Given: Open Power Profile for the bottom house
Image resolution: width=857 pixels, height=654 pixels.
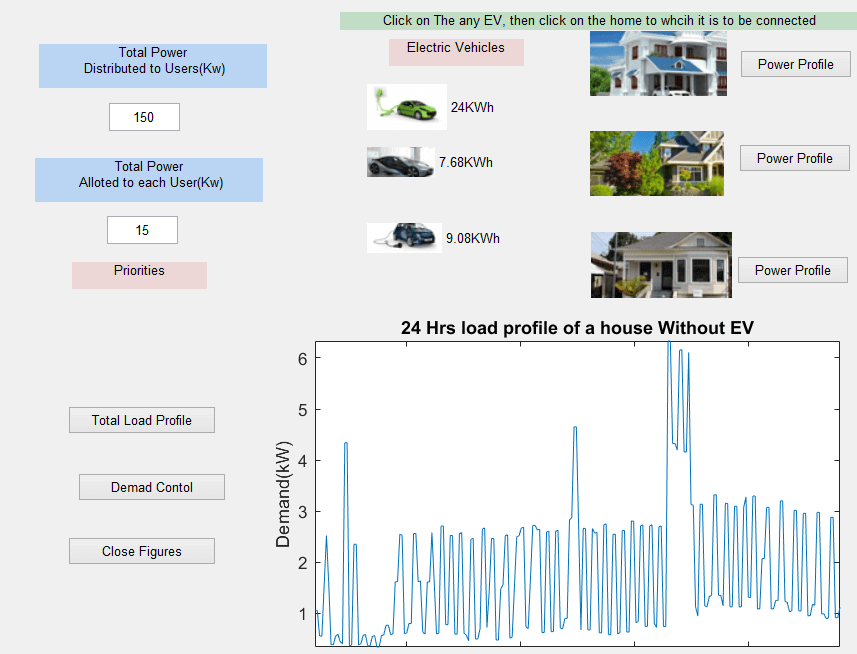Looking at the screenshot, I should coord(792,269).
